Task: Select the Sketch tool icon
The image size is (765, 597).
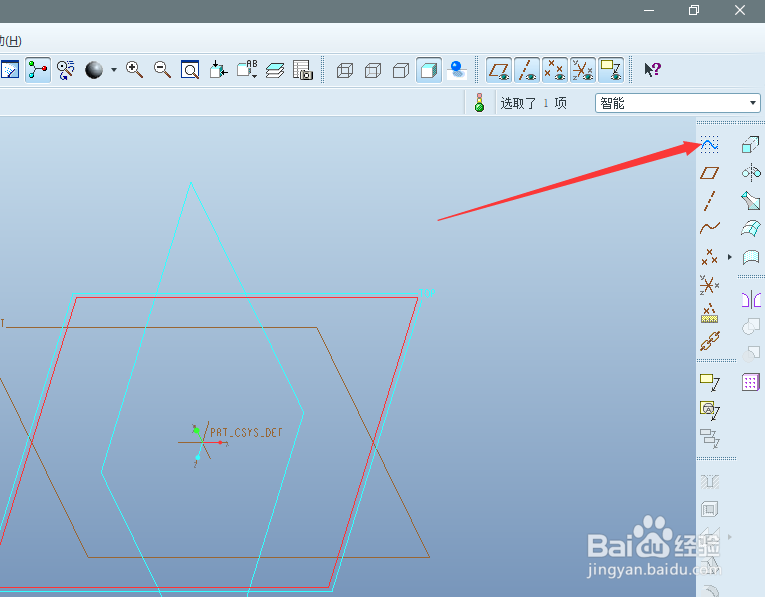Action: (x=709, y=145)
